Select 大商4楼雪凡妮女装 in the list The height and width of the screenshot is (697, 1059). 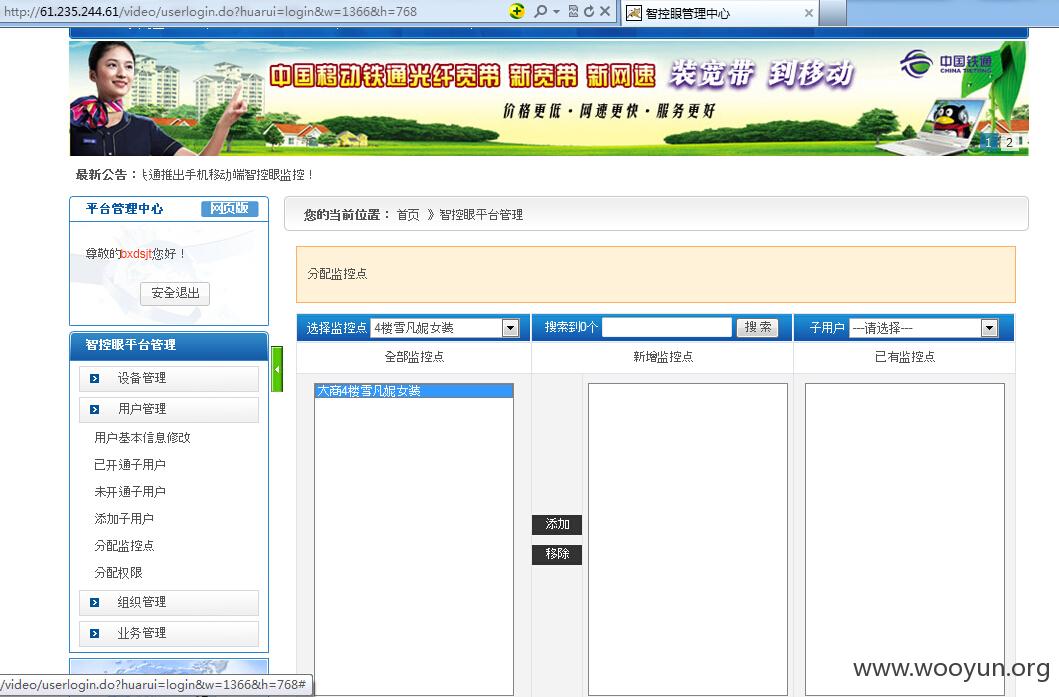(413, 391)
